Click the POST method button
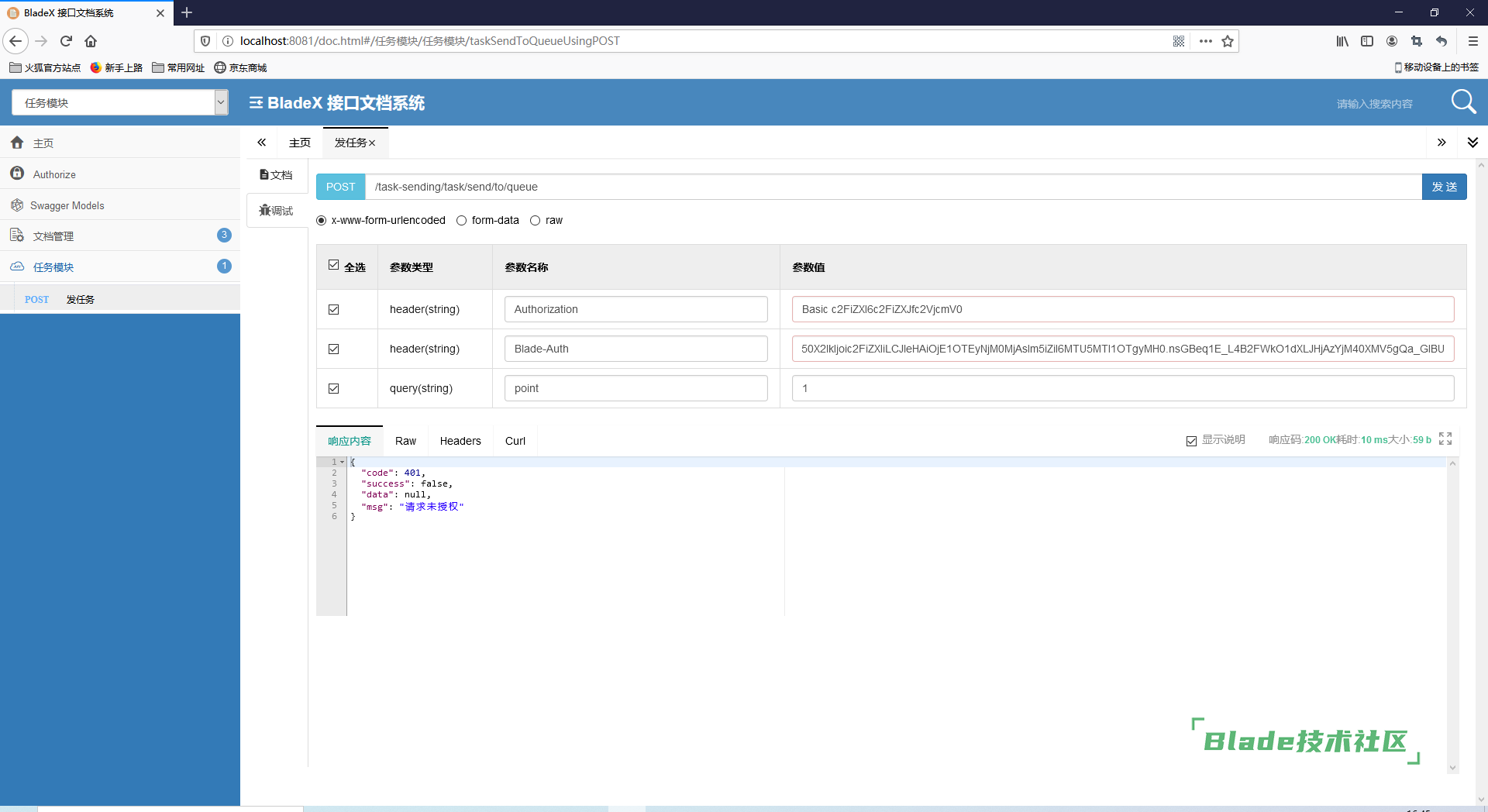Screen dimensions: 1488x812 click(340, 187)
